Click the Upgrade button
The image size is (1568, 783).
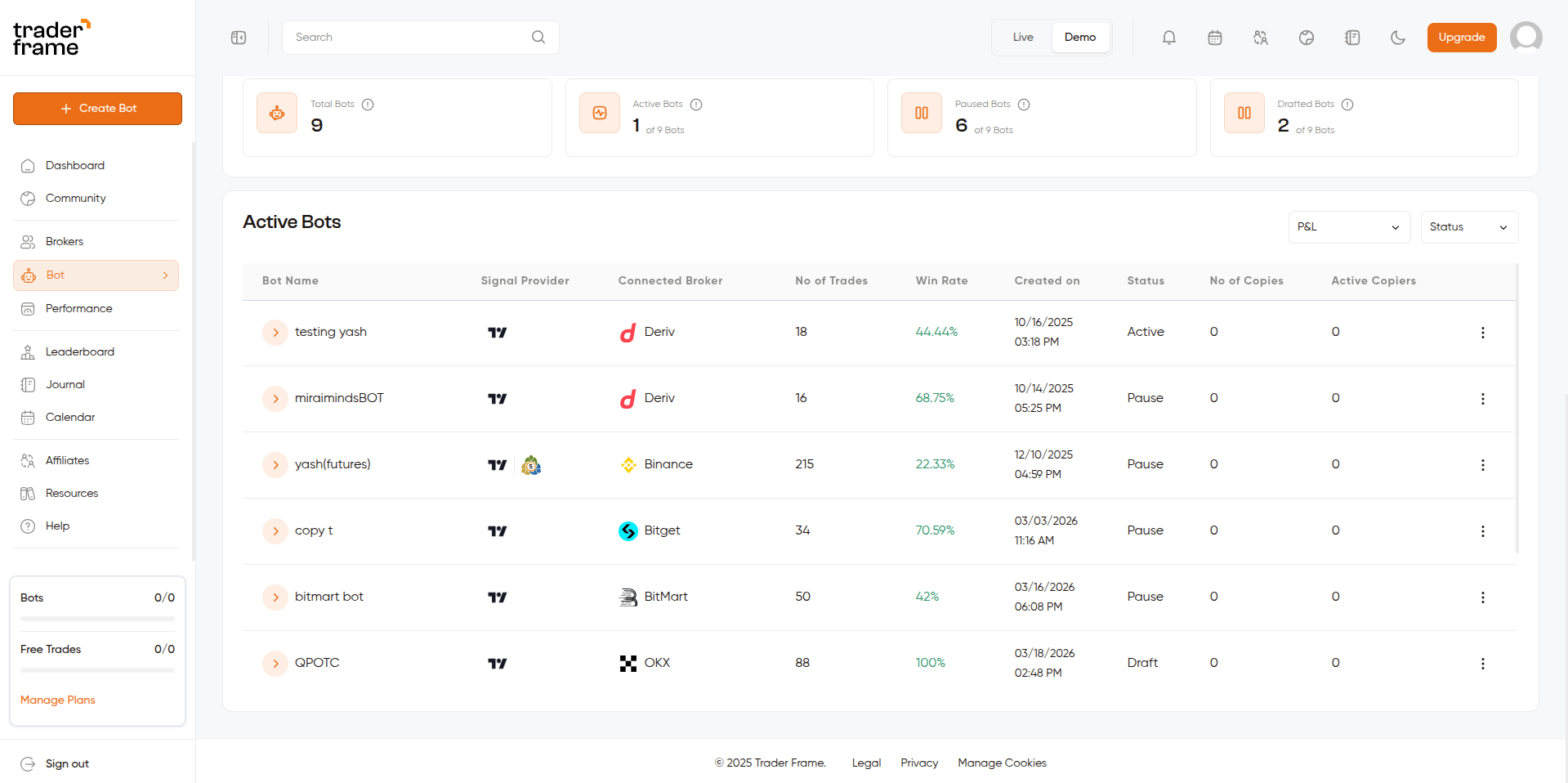(1462, 38)
